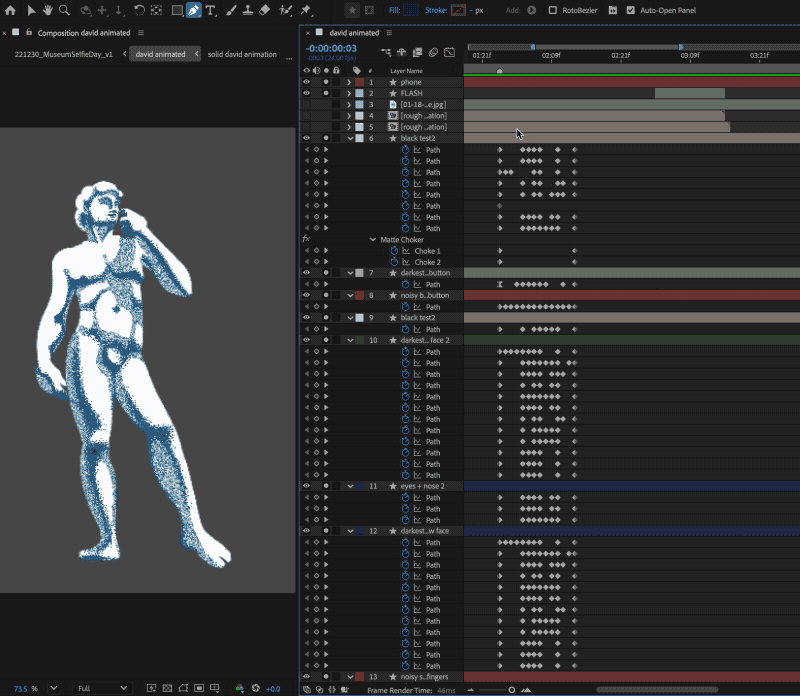Click the work area end handle
Image resolution: width=800 pixels, height=696 pixels.
(681, 47)
